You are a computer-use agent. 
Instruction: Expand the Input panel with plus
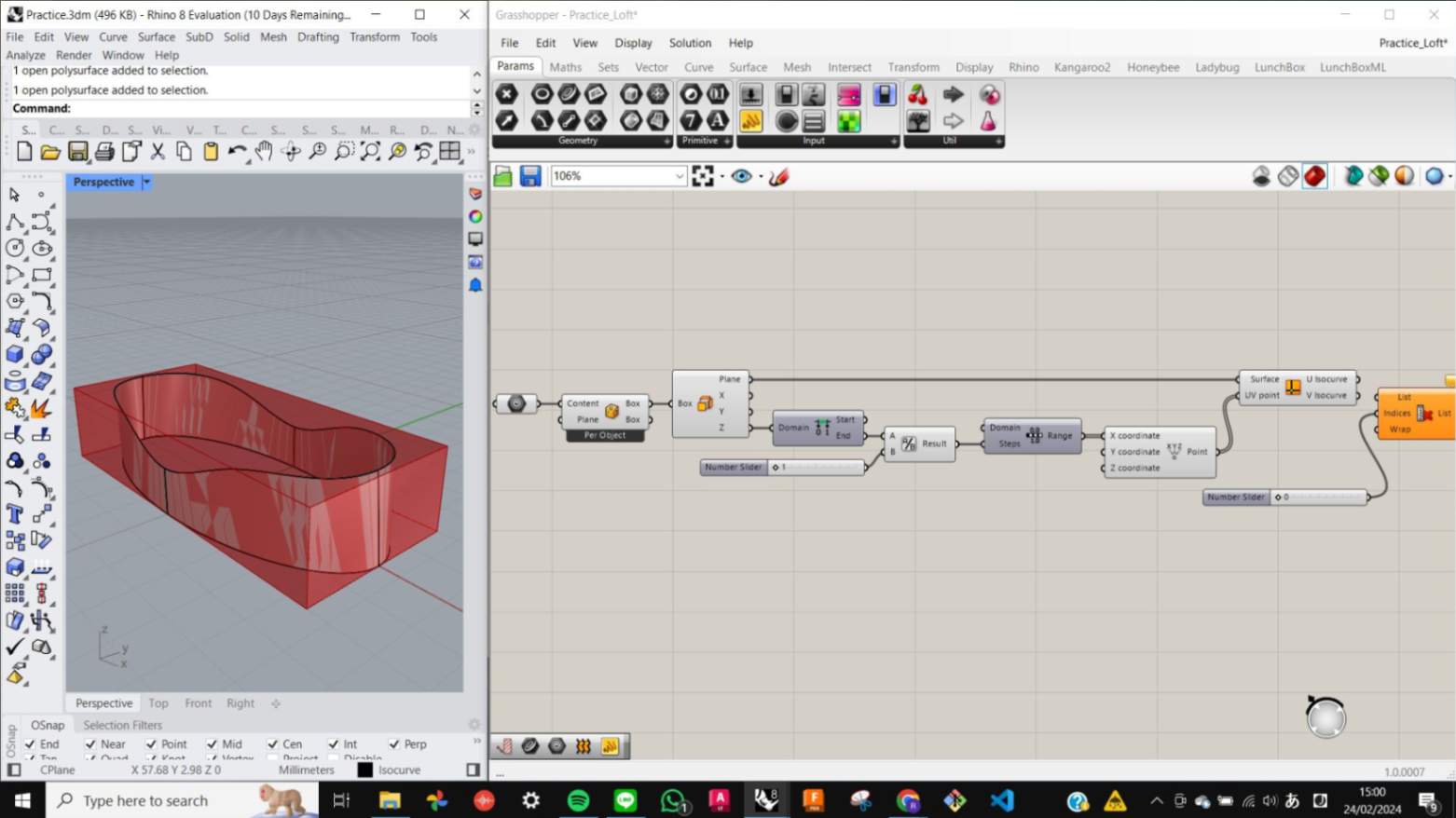point(893,142)
